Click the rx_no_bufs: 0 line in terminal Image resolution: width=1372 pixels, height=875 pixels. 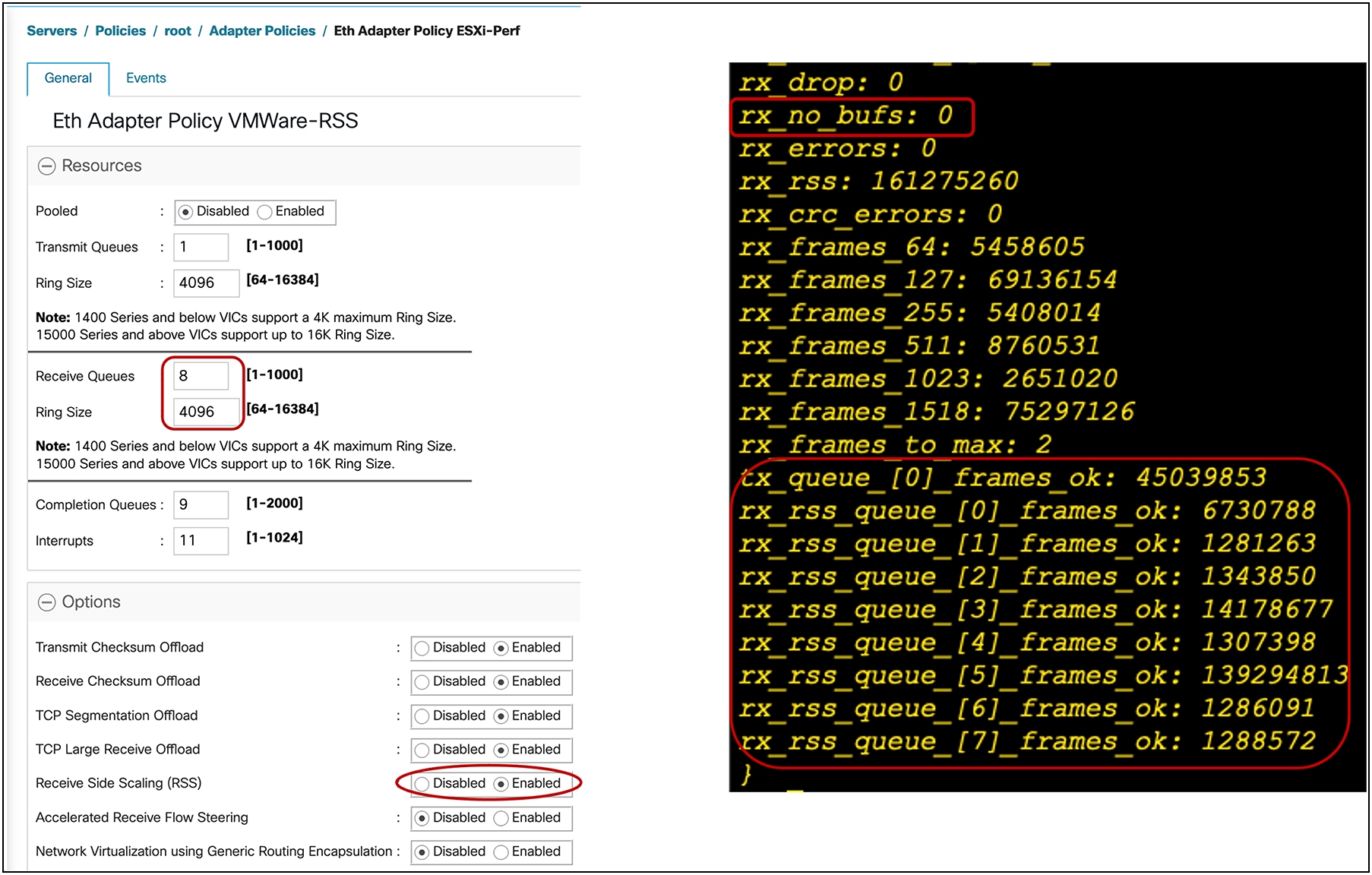click(x=846, y=115)
